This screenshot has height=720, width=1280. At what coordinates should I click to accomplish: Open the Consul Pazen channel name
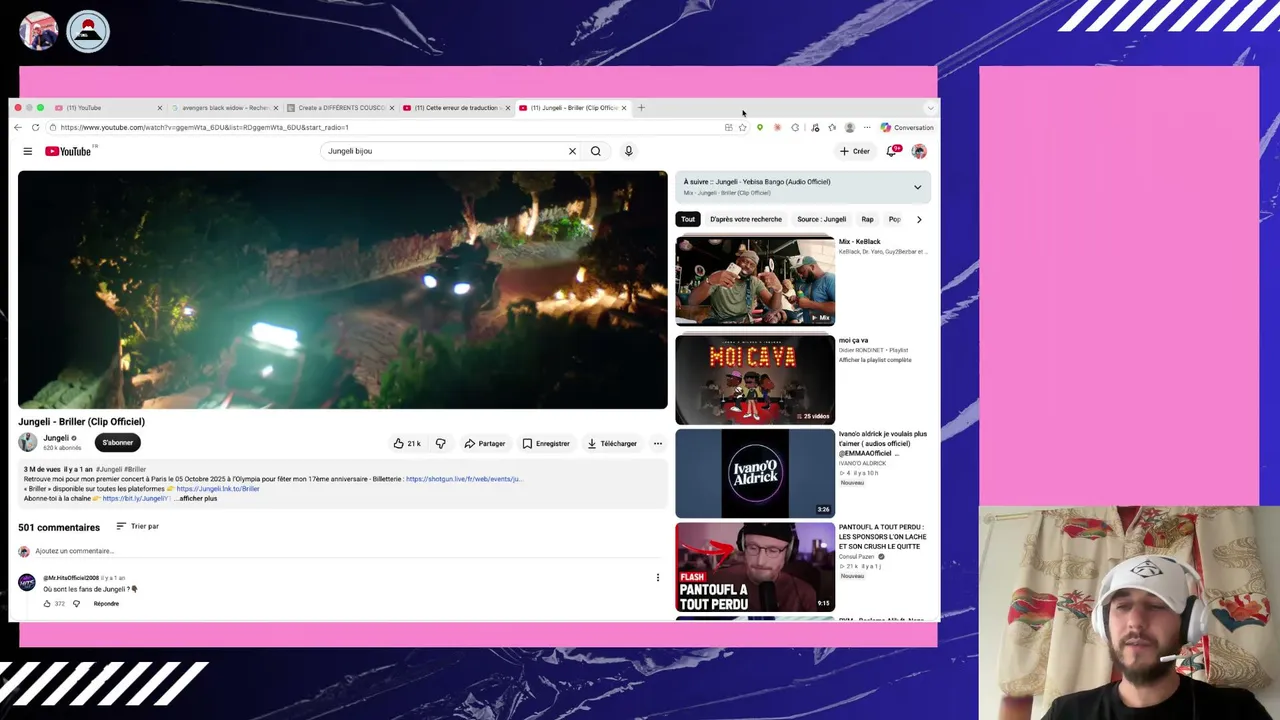point(857,557)
